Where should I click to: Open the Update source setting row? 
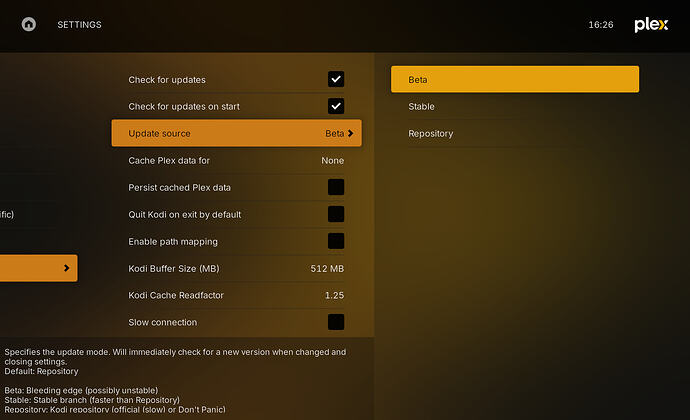point(236,133)
